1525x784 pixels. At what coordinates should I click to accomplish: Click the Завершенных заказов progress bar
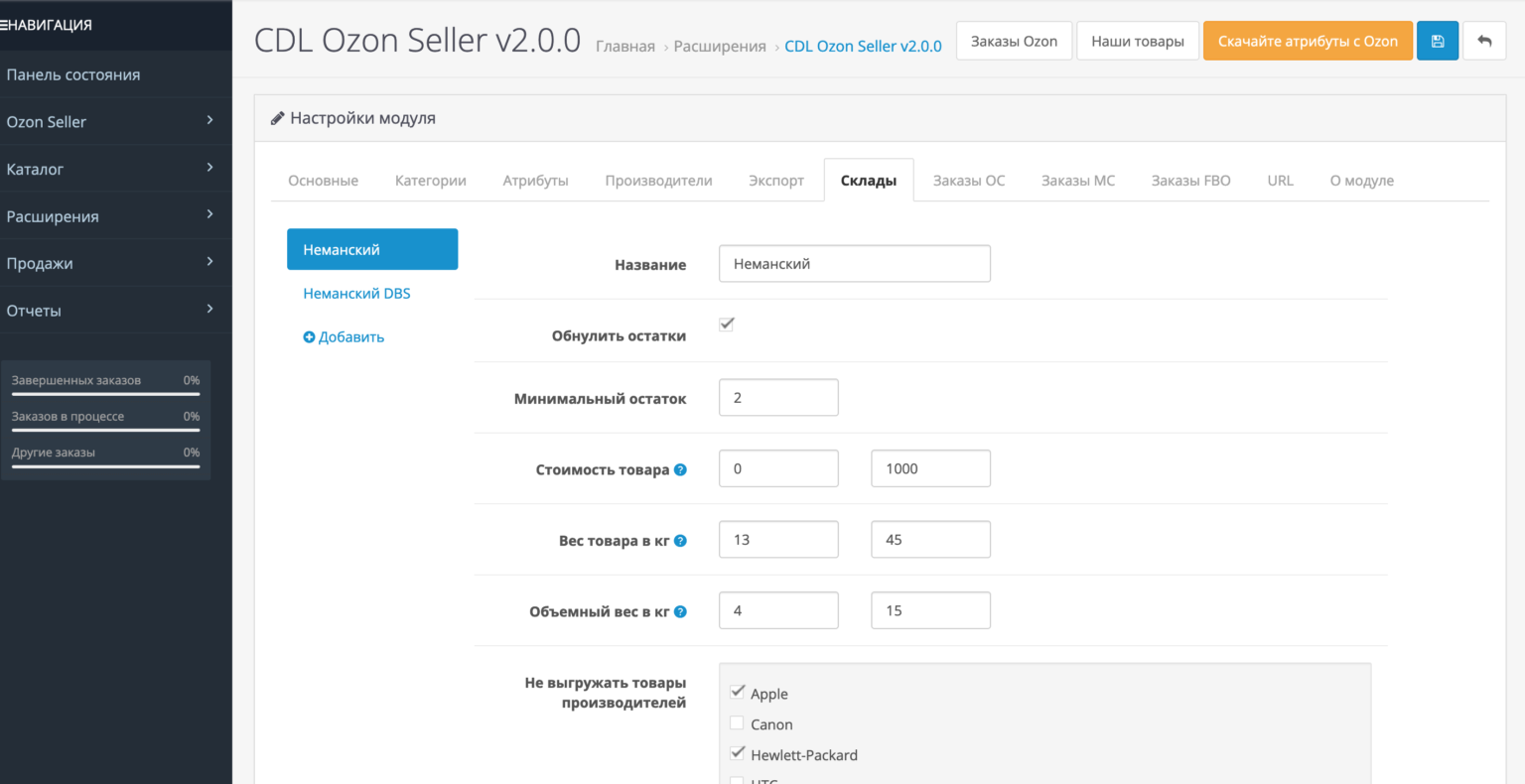pos(105,394)
